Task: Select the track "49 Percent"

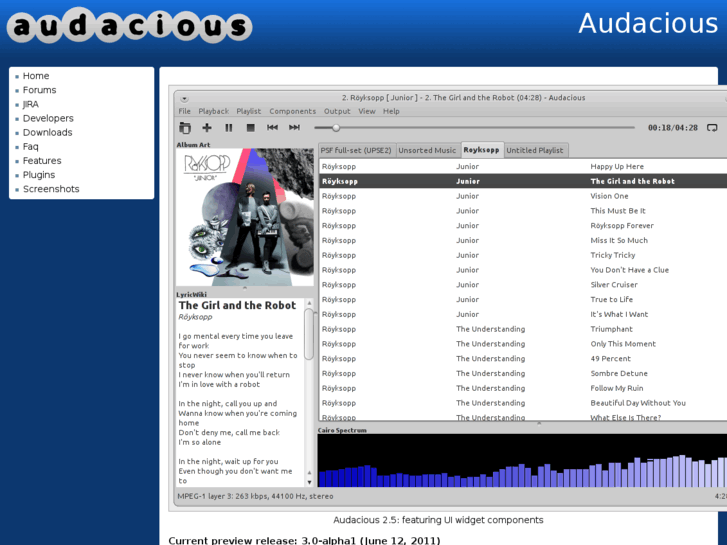Action: (523, 359)
